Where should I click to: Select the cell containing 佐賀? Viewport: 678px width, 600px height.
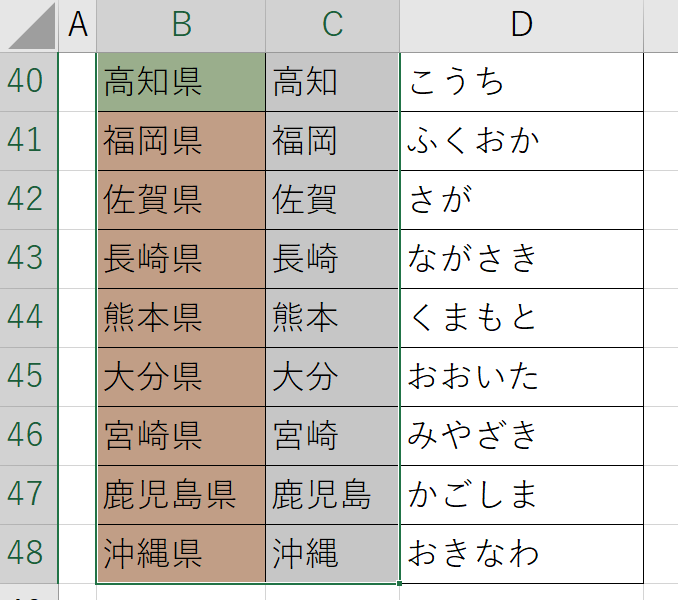pyautogui.click(x=333, y=200)
